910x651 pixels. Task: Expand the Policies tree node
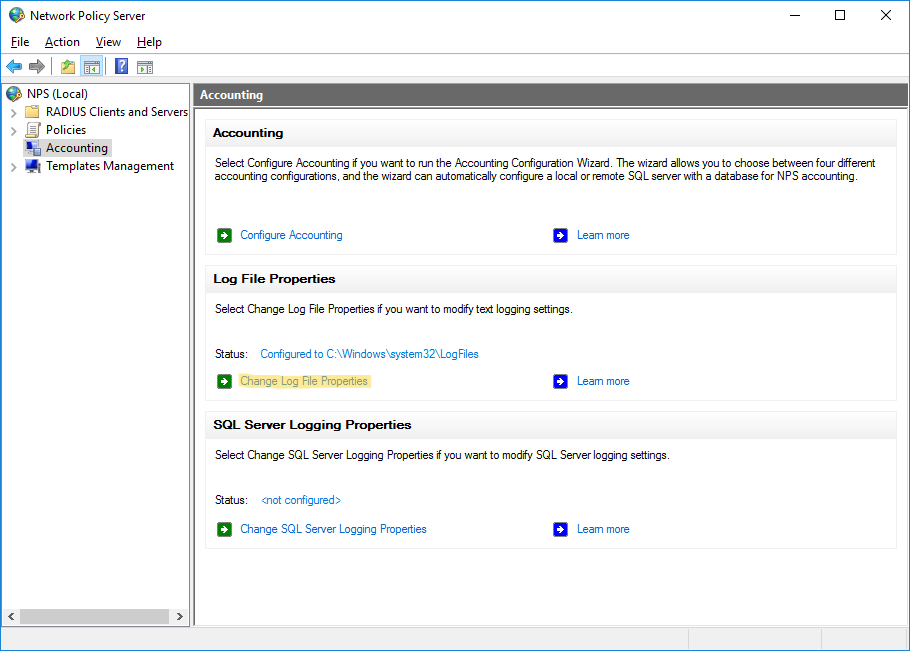(x=13, y=130)
